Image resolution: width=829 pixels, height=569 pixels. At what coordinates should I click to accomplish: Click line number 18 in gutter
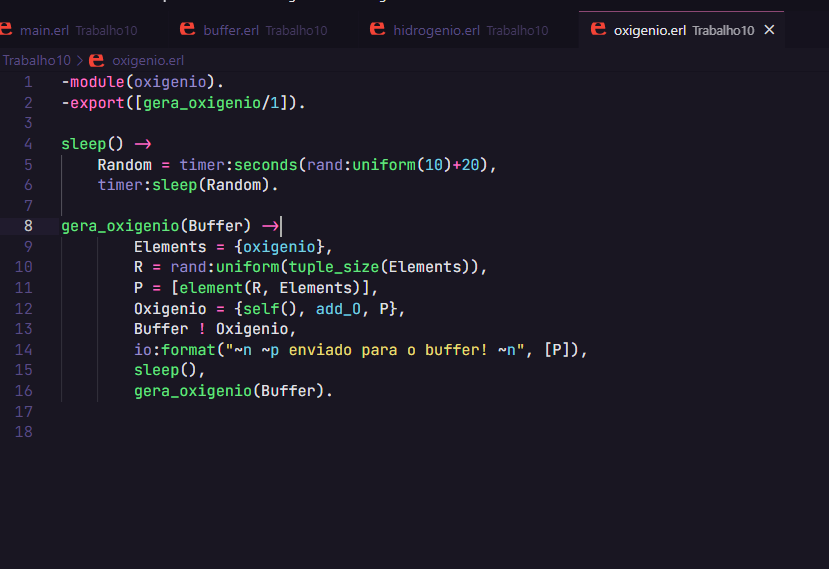pyautogui.click(x=24, y=432)
